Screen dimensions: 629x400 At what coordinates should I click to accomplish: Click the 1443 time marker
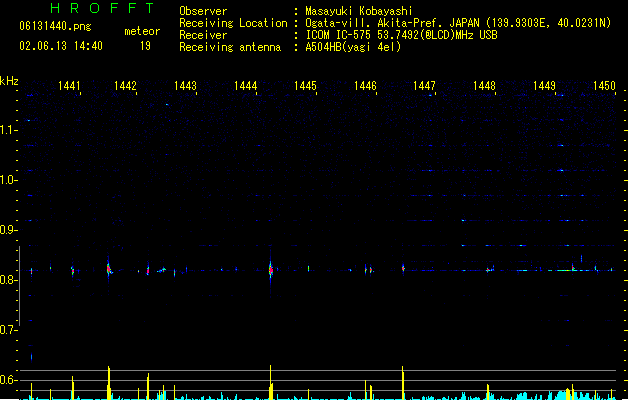[185, 85]
